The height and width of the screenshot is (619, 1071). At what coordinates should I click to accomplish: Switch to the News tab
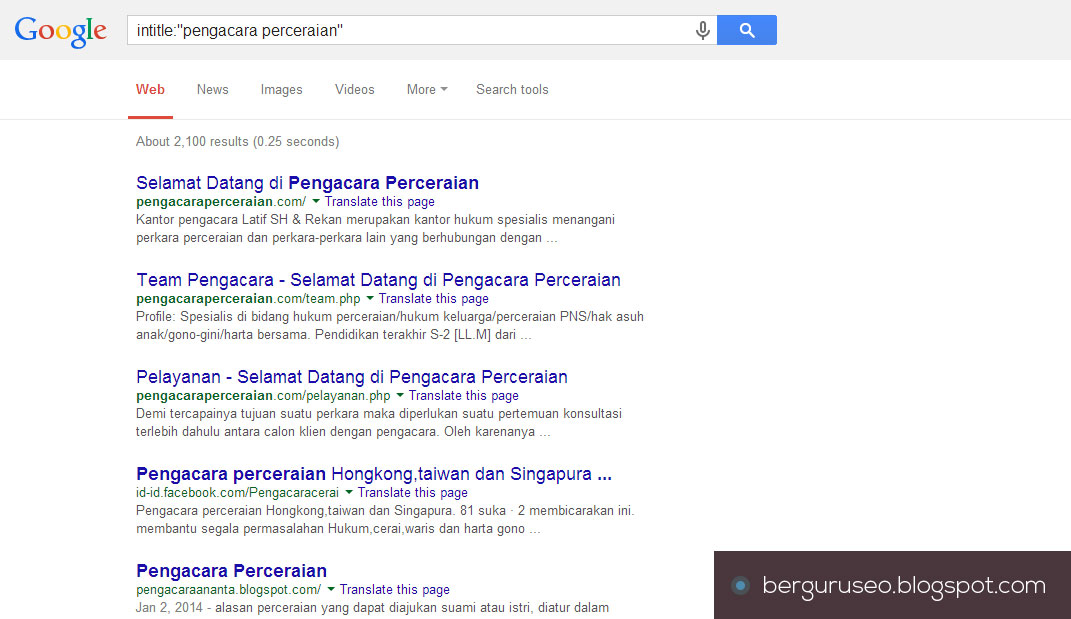(212, 90)
